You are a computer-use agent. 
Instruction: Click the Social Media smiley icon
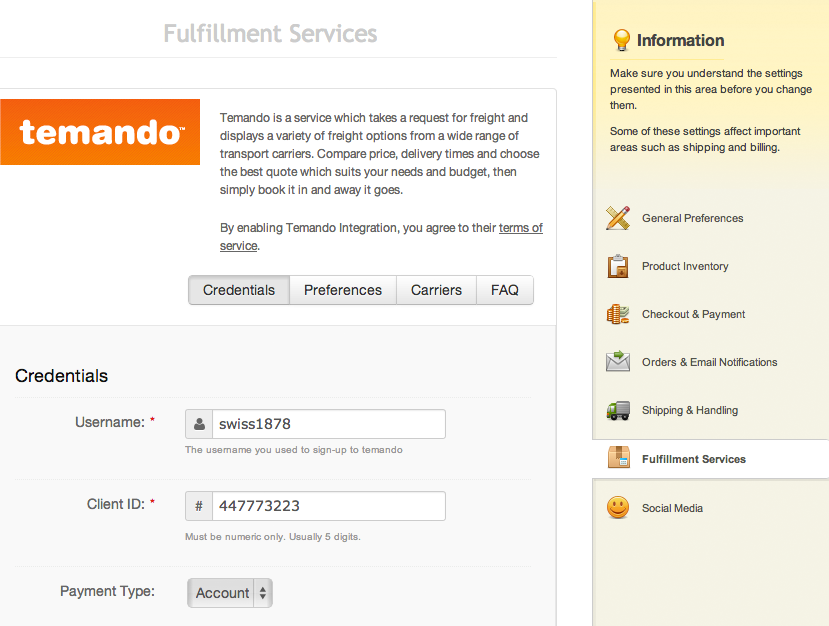coord(618,508)
